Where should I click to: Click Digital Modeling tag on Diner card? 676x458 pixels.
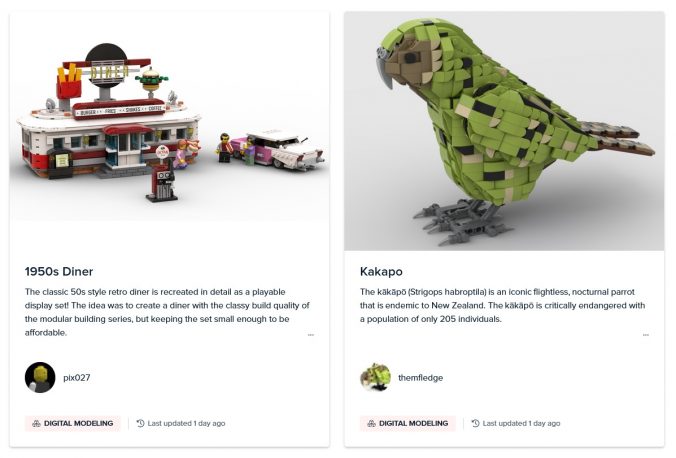coord(73,423)
